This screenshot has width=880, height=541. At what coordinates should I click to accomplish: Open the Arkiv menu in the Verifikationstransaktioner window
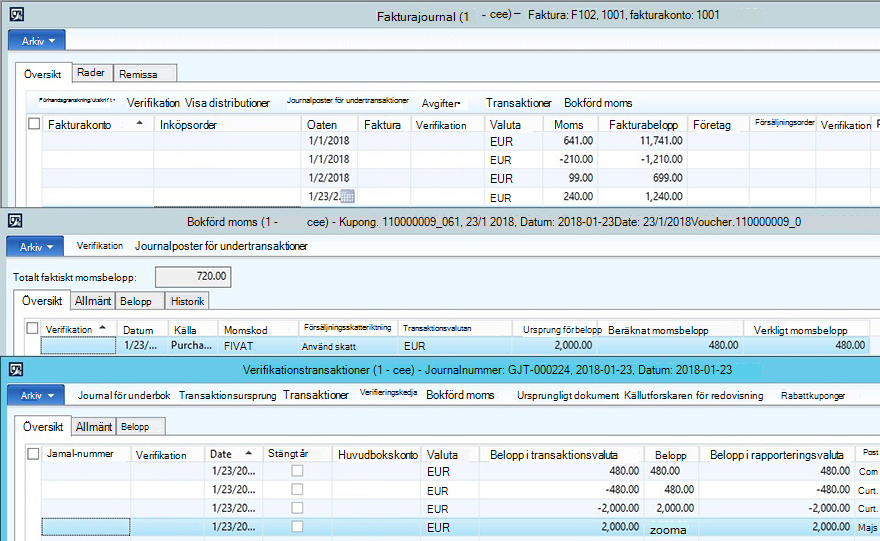tap(36, 395)
